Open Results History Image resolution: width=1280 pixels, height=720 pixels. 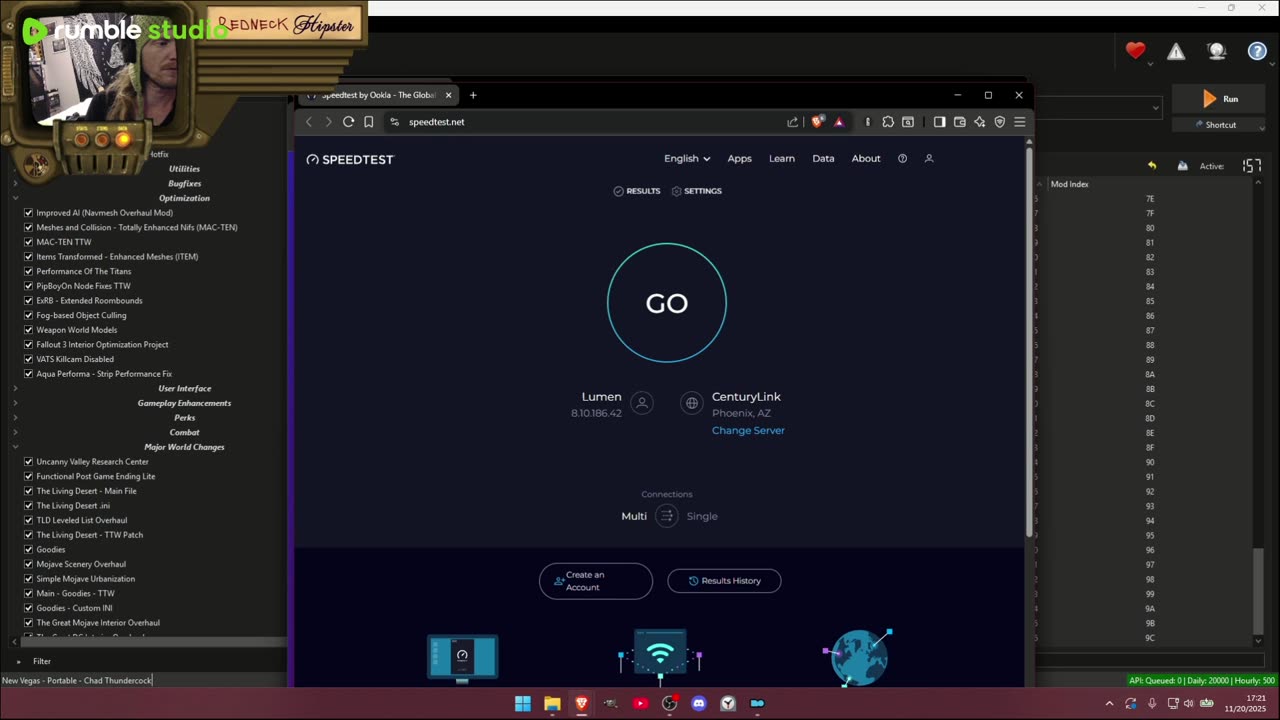724,581
